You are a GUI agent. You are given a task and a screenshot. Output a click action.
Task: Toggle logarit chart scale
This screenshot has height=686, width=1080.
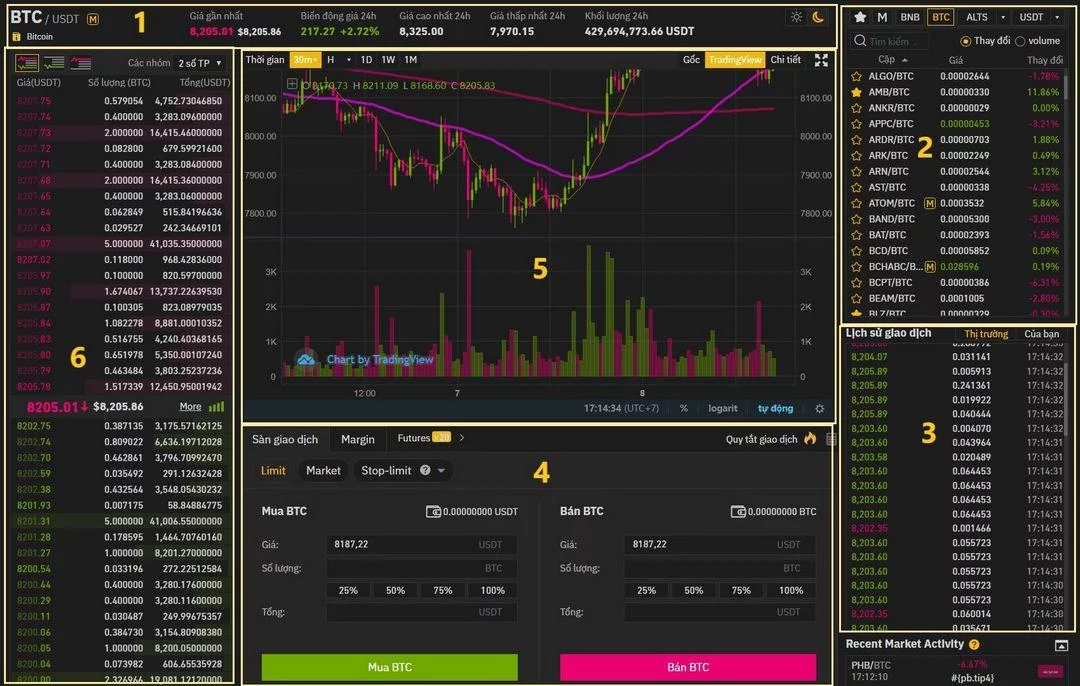click(x=723, y=408)
